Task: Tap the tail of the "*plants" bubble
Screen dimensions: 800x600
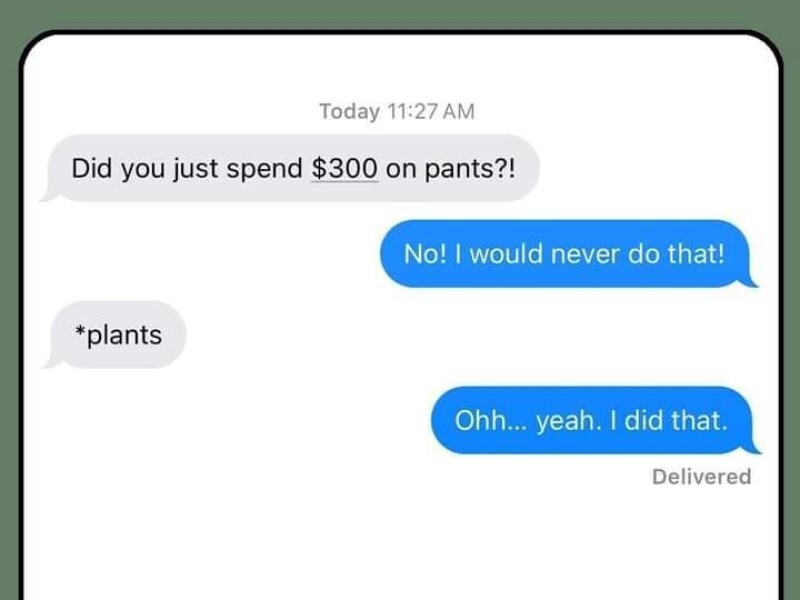Action: pos(51,361)
